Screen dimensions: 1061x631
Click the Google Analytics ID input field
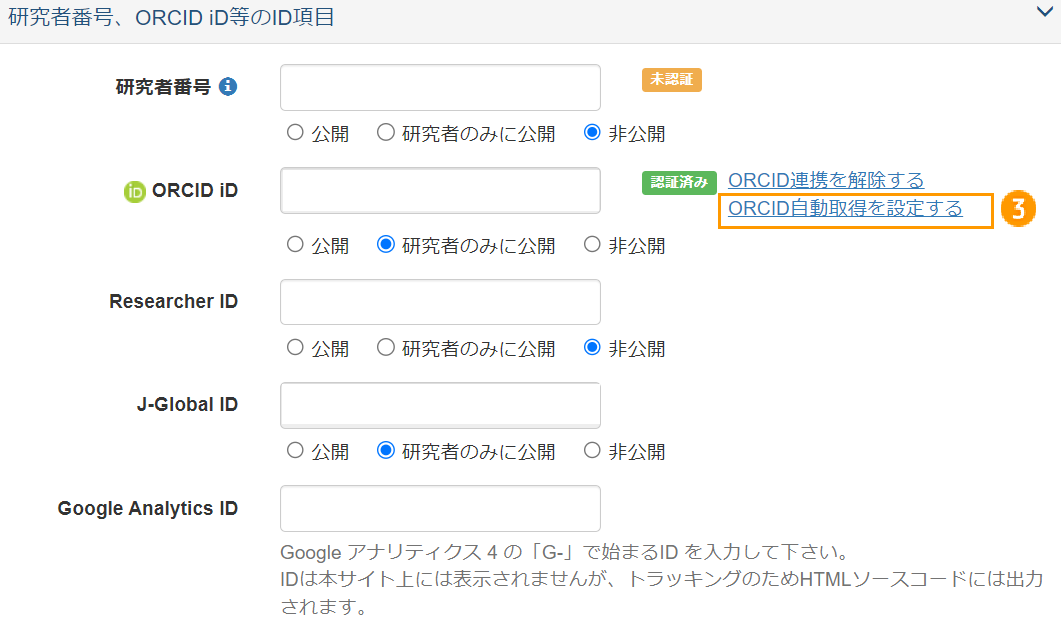tap(440, 508)
